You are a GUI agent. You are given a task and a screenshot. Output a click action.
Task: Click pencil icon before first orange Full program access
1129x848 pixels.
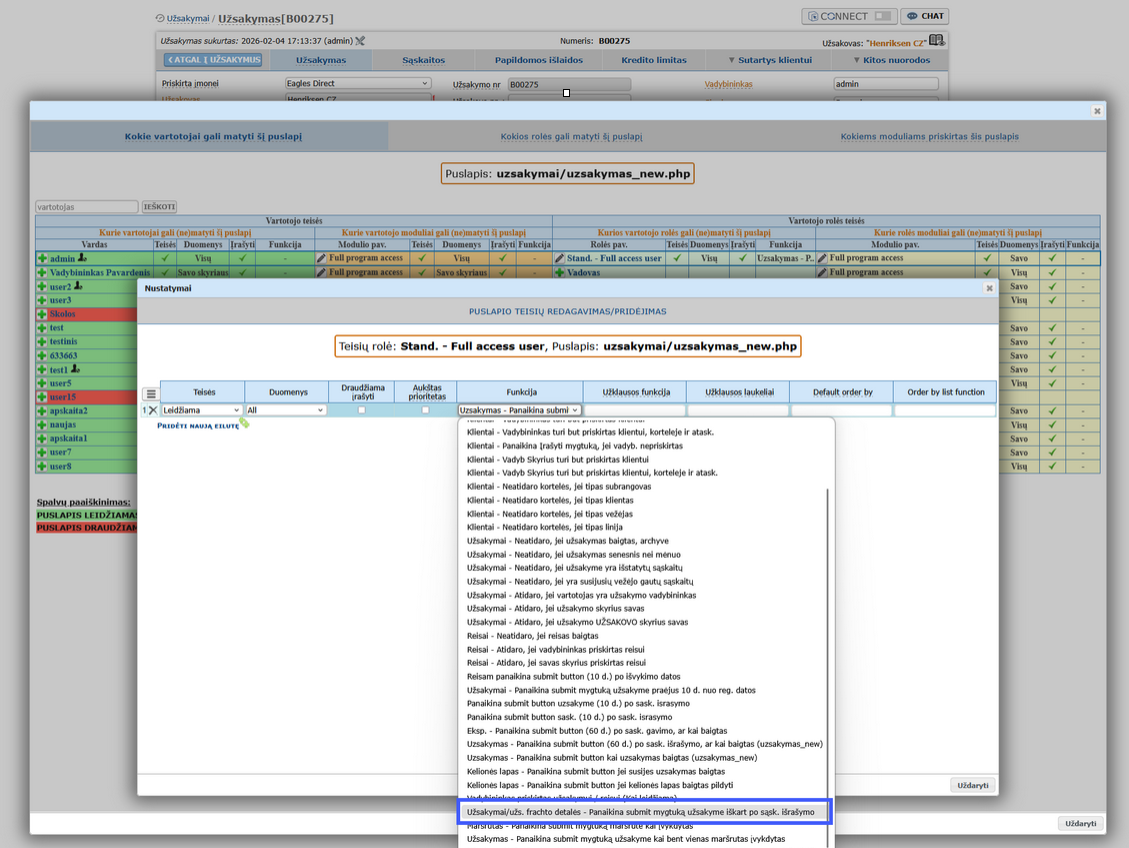click(x=321, y=258)
